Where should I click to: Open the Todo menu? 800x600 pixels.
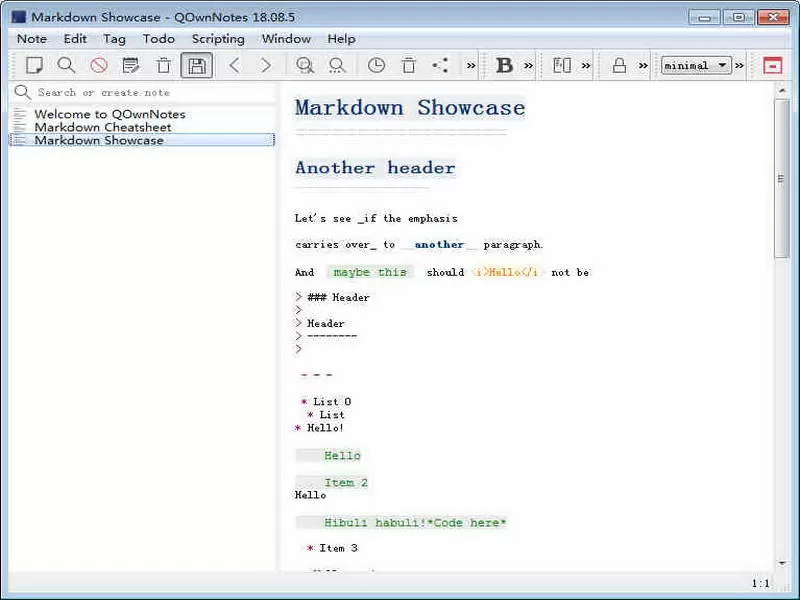[x=159, y=38]
